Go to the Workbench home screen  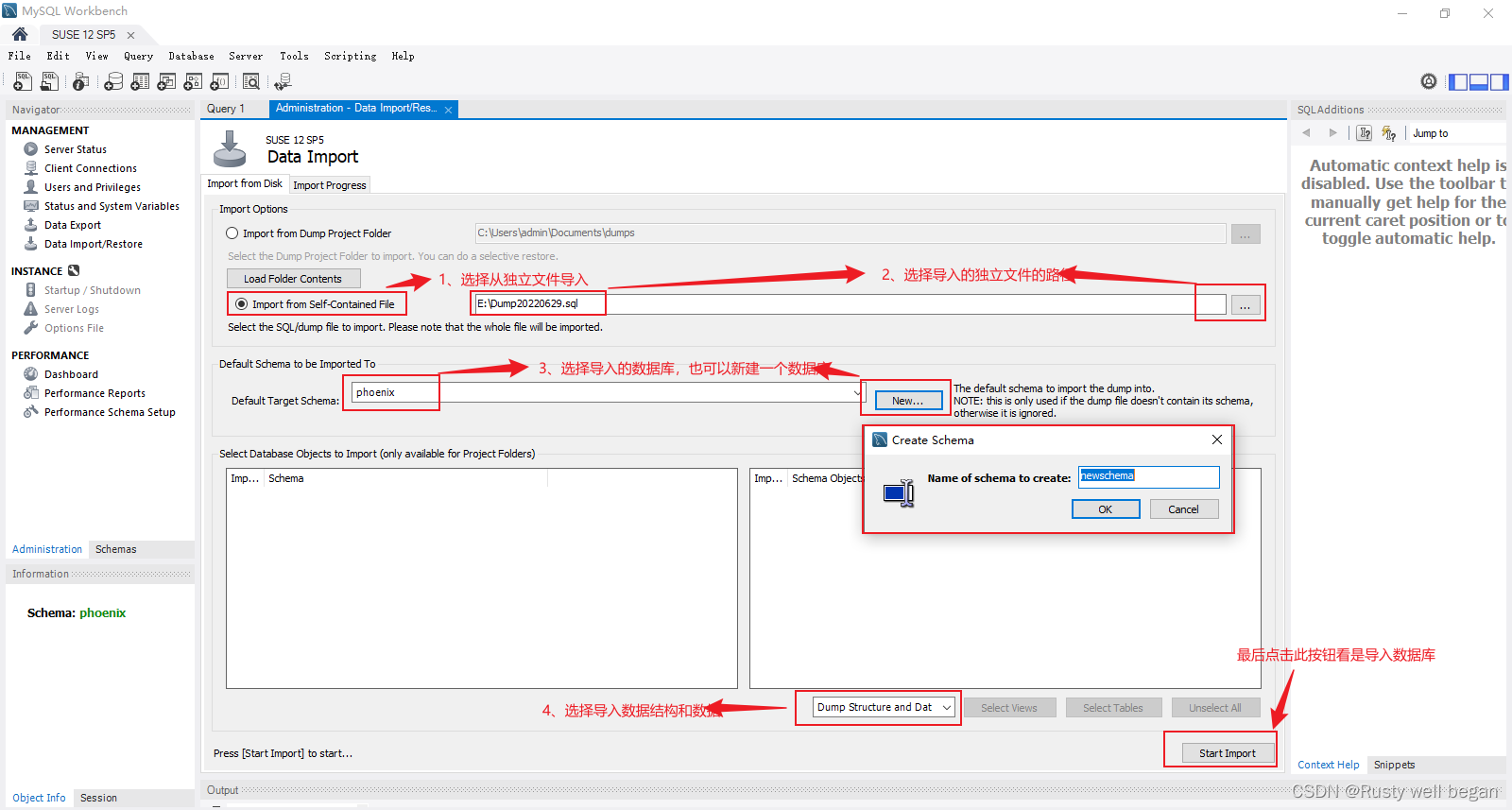[x=20, y=34]
